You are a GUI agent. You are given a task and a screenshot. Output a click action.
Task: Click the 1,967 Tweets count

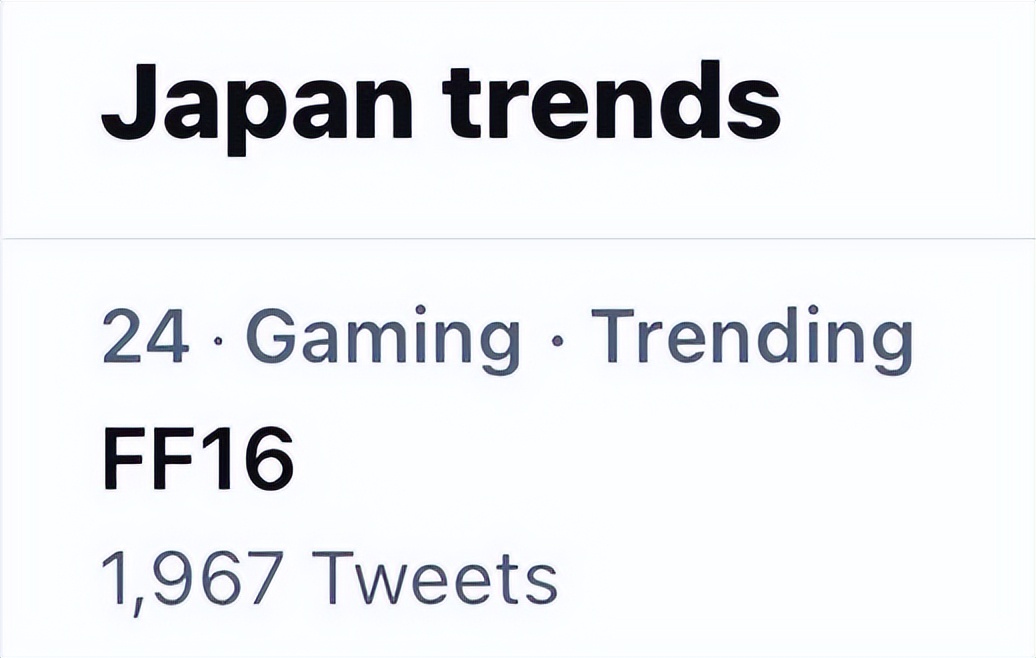click(329, 578)
